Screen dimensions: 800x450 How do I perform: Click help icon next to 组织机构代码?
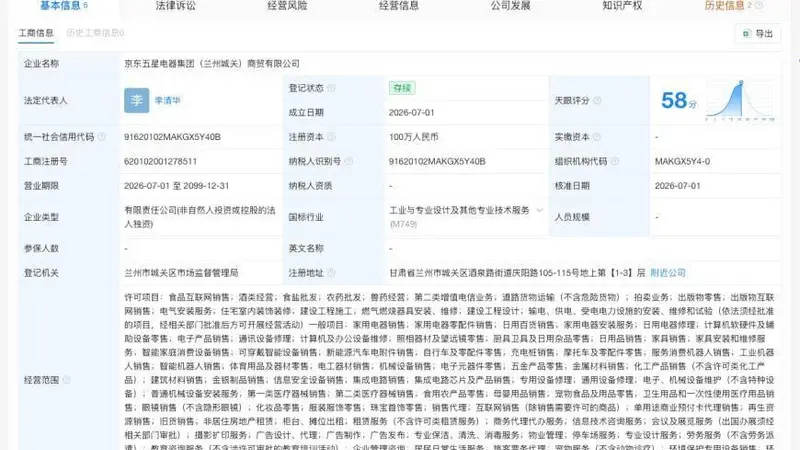tap(615, 161)
